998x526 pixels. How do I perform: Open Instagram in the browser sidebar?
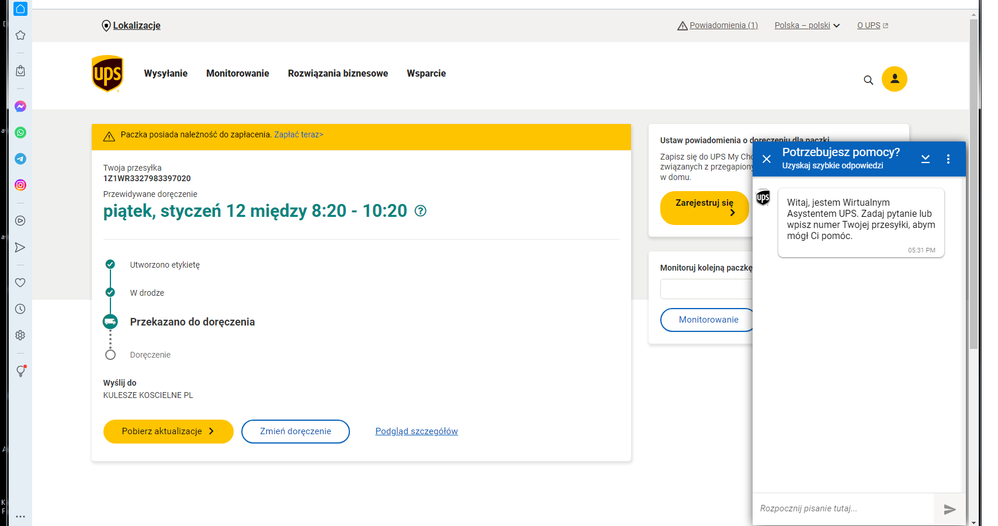pyautogui.click(x=20, y=185)
